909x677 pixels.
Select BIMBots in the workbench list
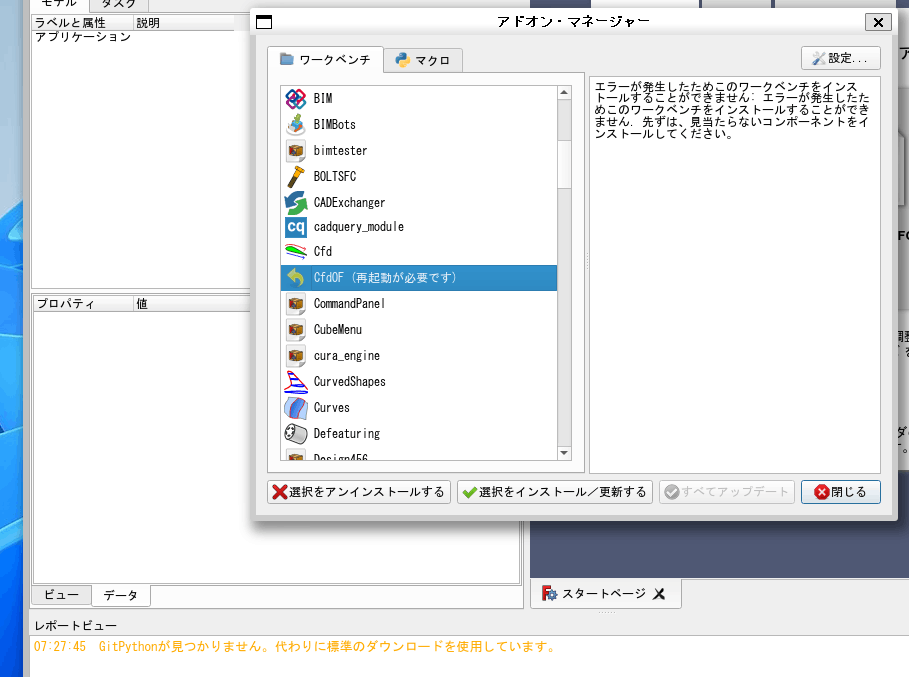[419, 125]
